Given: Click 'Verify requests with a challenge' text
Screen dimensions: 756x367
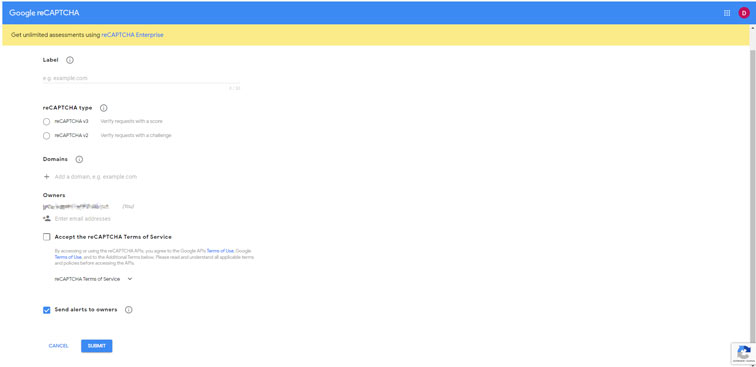Looking at the screenshot, I should (135, 136).
